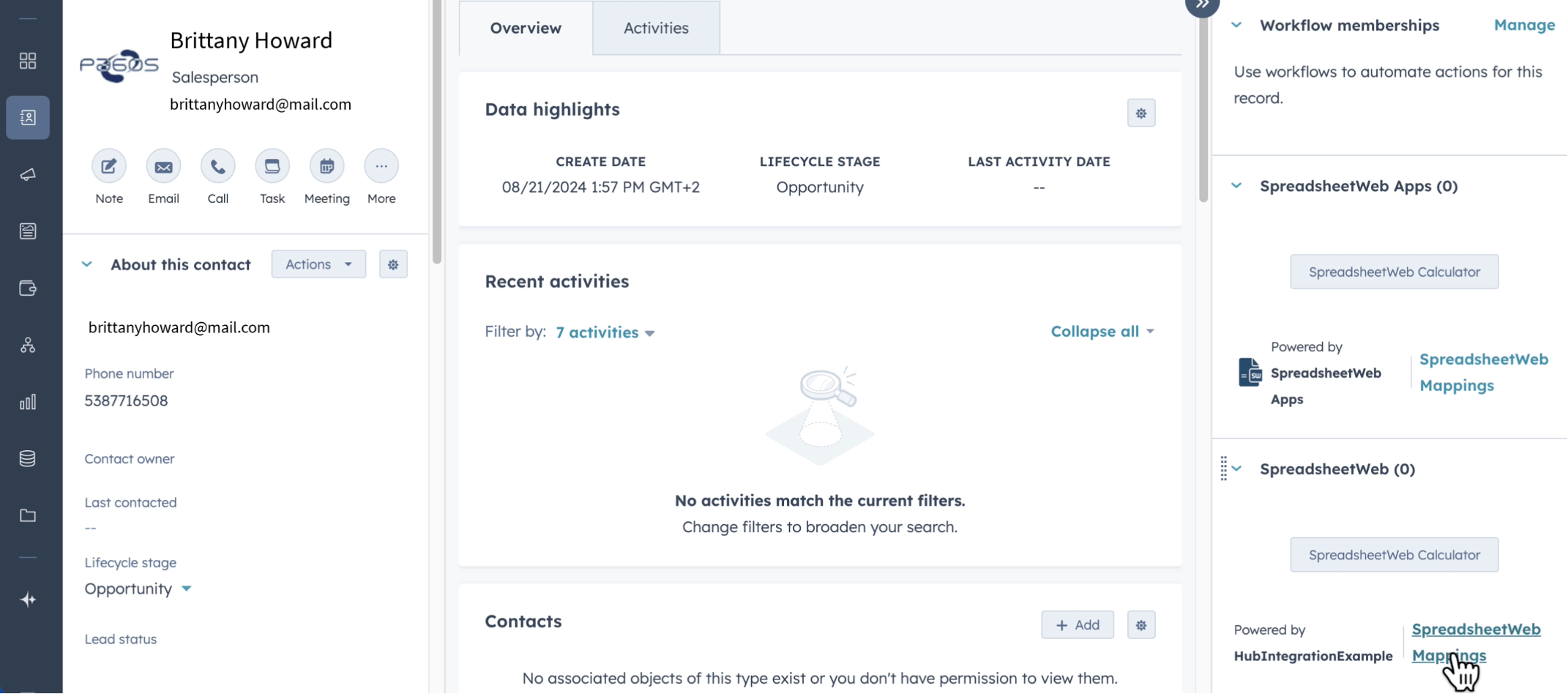This screenshot has width=1568, height=694.
Task: Open Lifecycle stage Opportunity dropdown
Action: [138, 589]
